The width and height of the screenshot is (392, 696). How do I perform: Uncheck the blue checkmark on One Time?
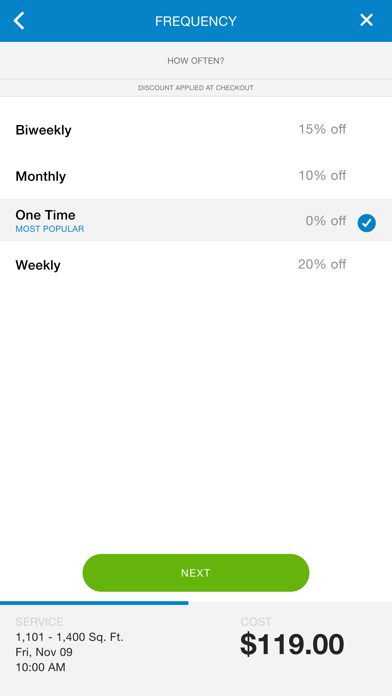(x=367, y=223)
